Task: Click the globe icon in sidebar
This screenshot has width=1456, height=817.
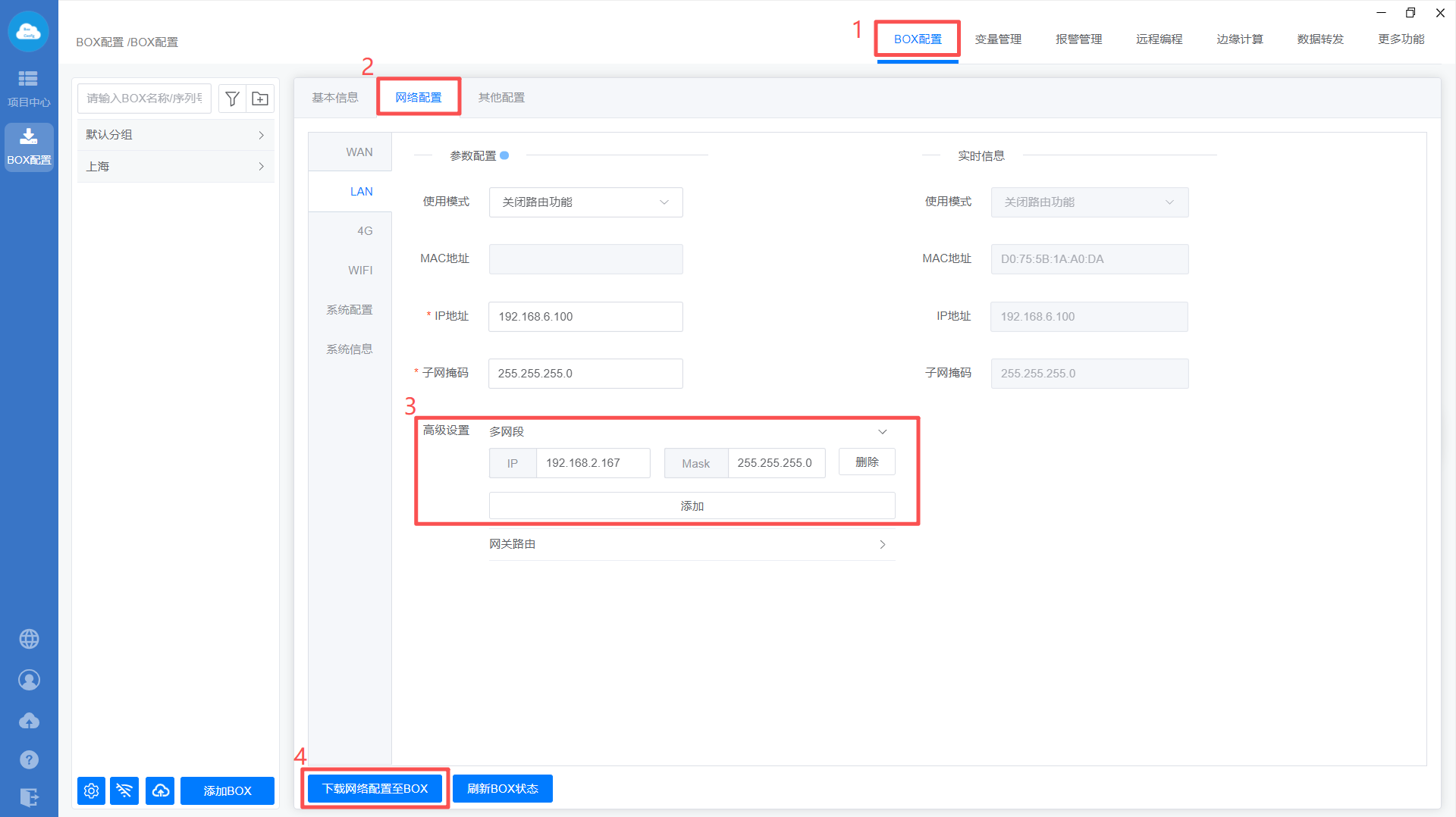Action: (x=29, y=639)
